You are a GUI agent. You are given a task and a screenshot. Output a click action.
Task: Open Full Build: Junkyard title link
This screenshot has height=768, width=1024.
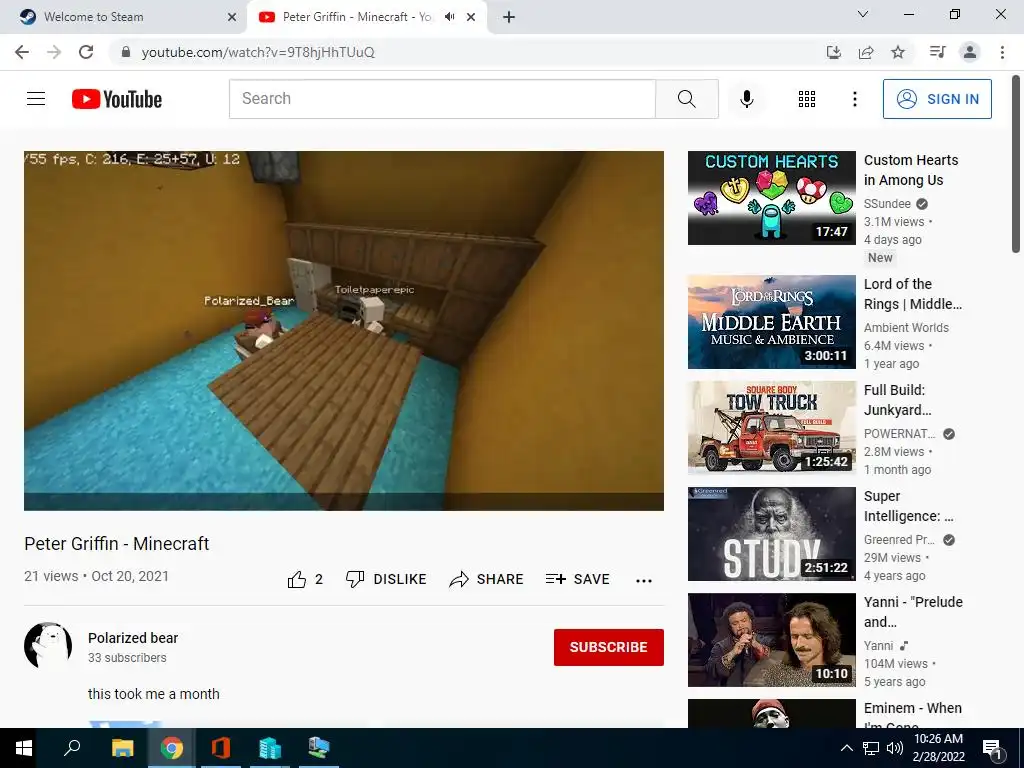click(898, 400)
